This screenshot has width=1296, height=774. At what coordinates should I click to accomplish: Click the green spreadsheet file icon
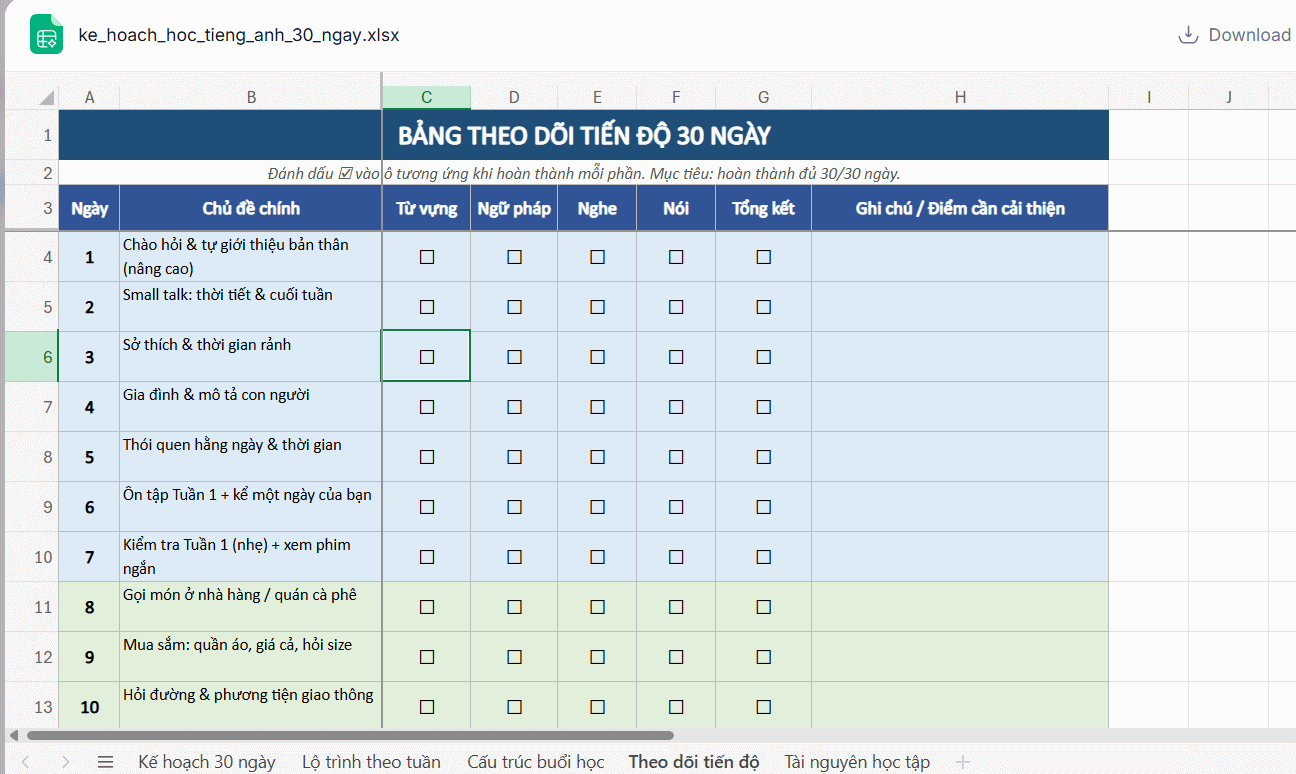(x=46, y=35)
